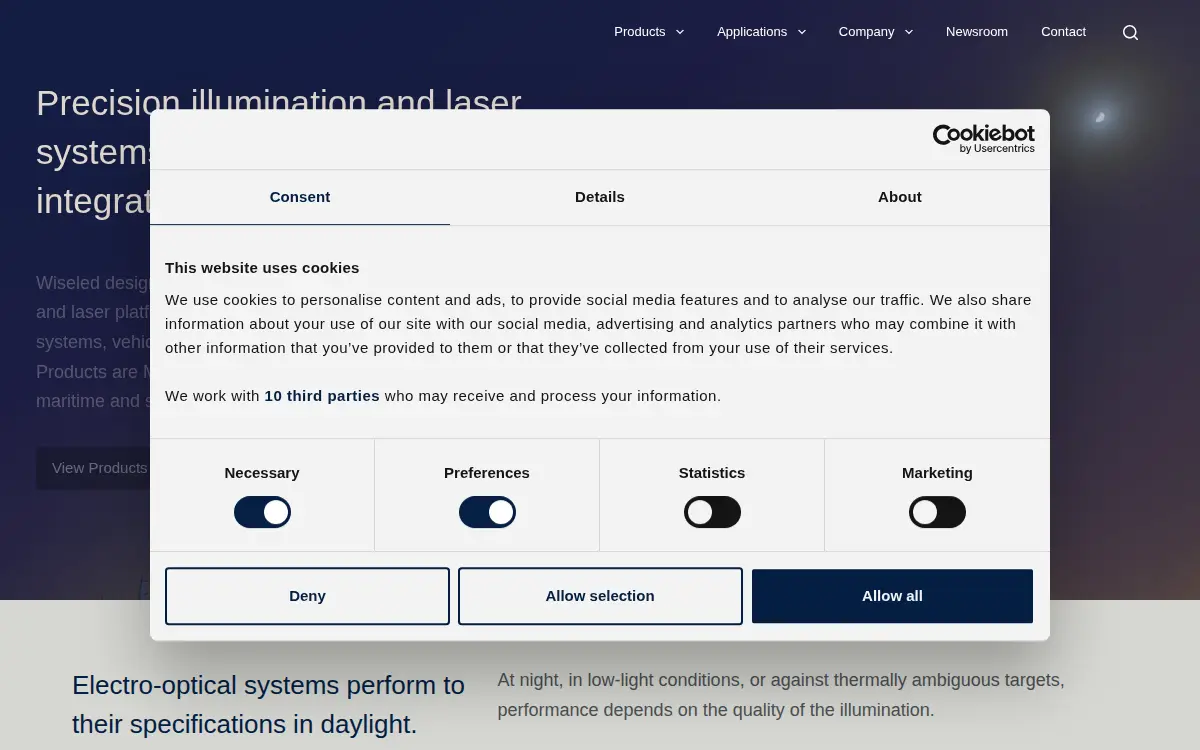1200x750 pixels.
Task: Switch to the About tab
Action: (x=900, y=197)
